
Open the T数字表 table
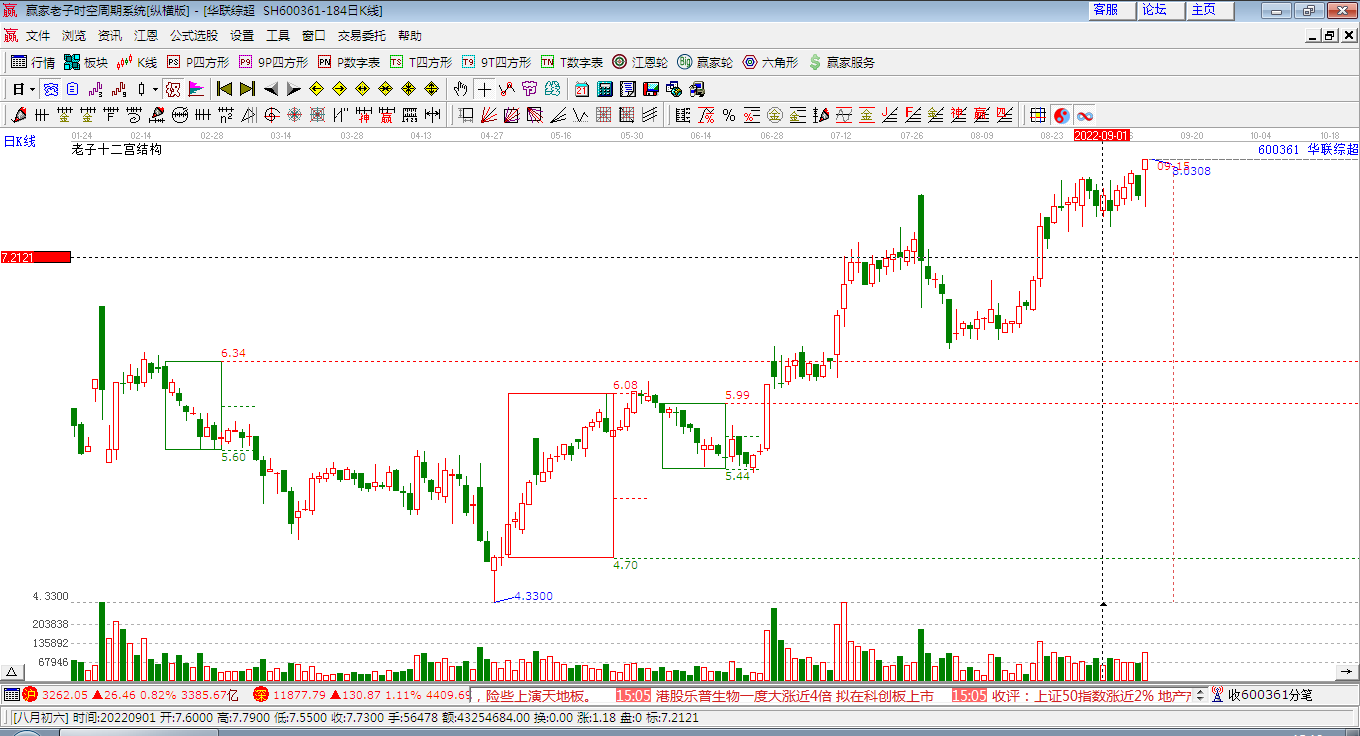(x=572, y=62)
